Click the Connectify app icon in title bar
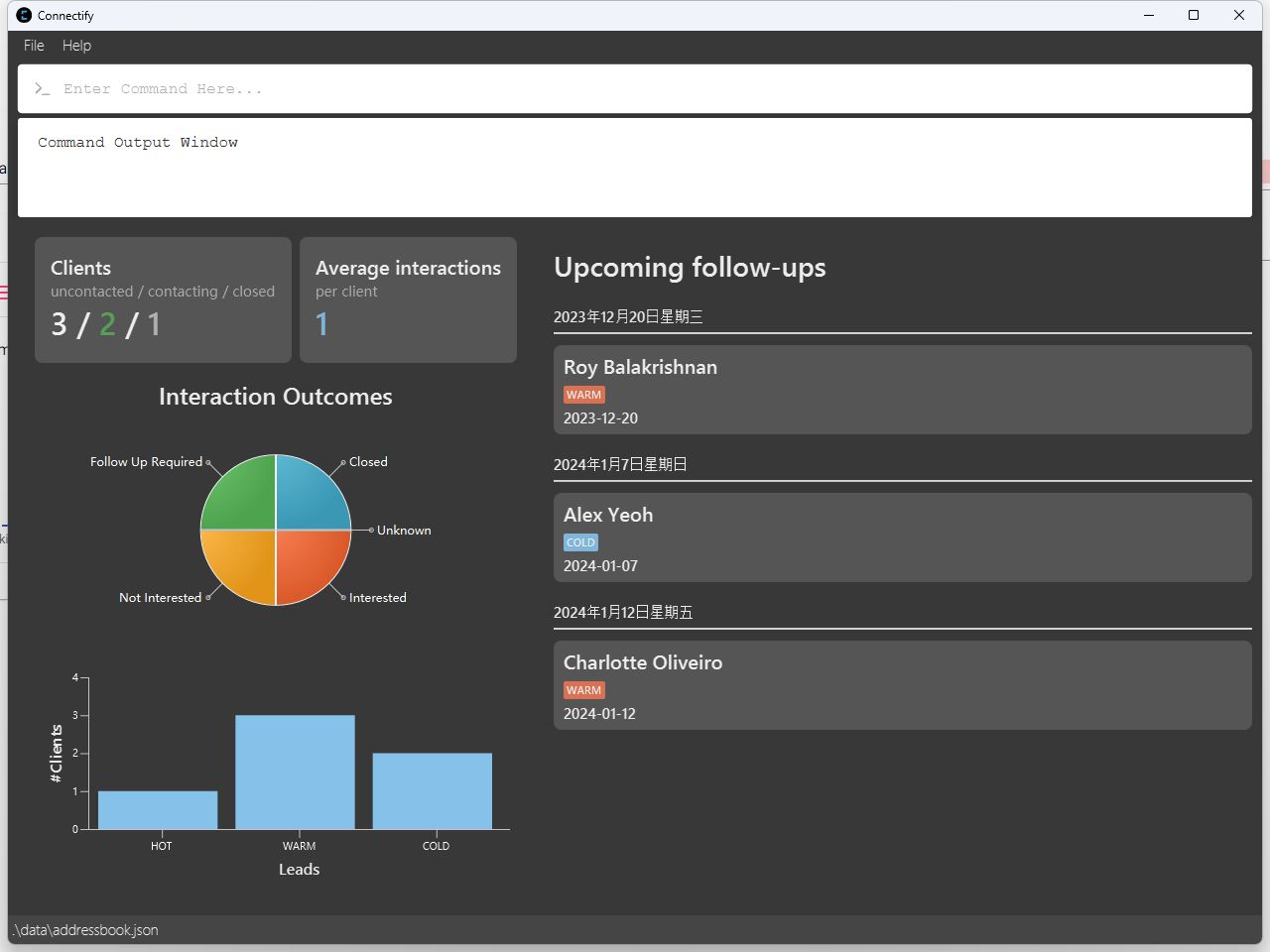1270x952 pixels. (24, 15)
